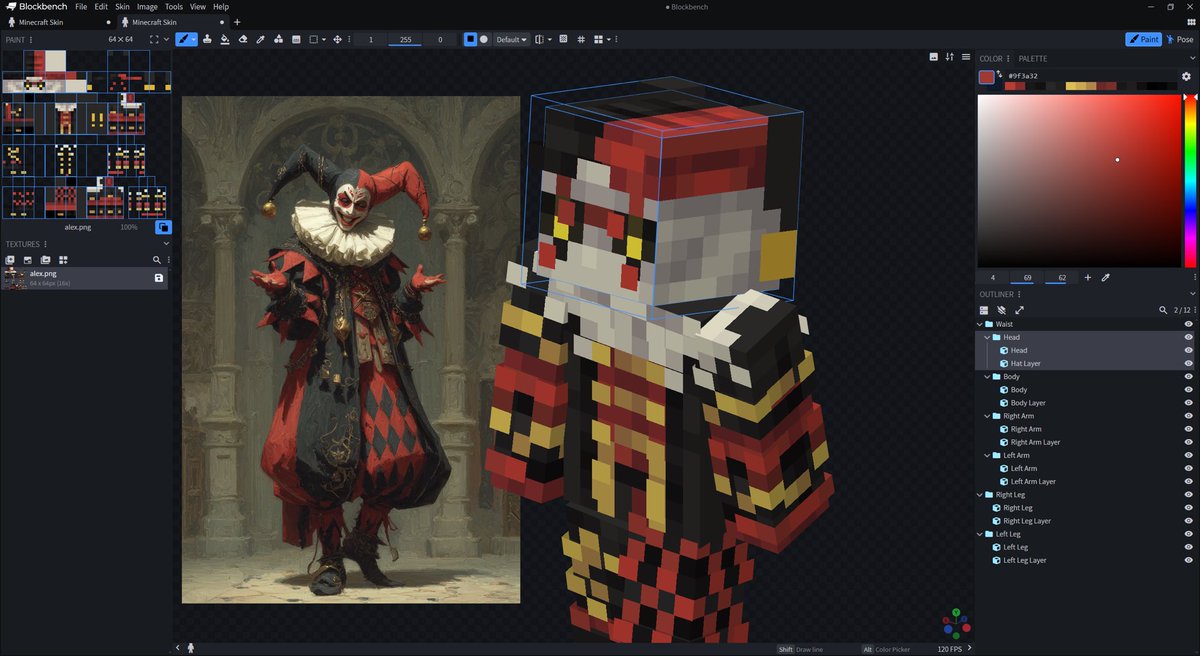Open the Default blend mode dropdown
1200x656 pixels.
click(x=512, y=39)
